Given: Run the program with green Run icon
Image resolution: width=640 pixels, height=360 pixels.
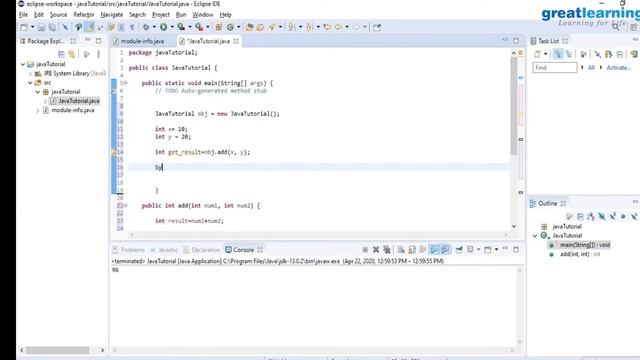Looking at the screenshot, I should pyautogui.click(x=163, y=27).
